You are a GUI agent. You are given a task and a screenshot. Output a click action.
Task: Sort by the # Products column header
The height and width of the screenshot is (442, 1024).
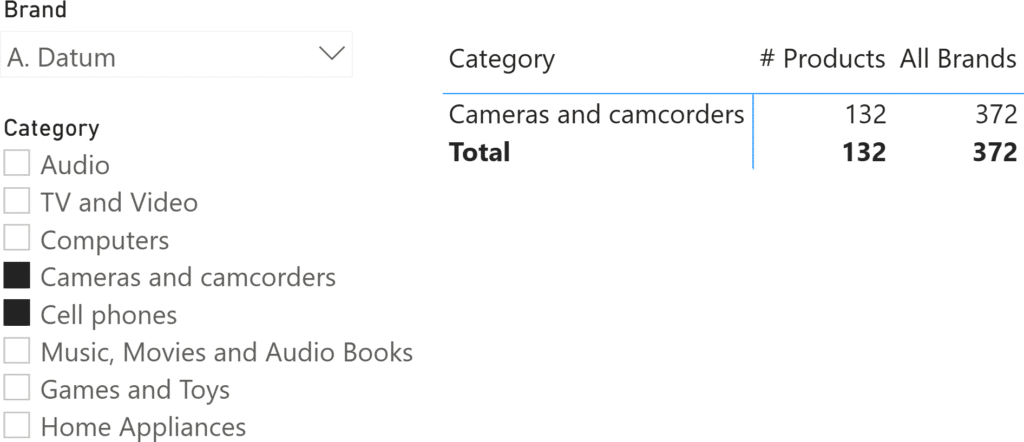[x=822, y=59]
